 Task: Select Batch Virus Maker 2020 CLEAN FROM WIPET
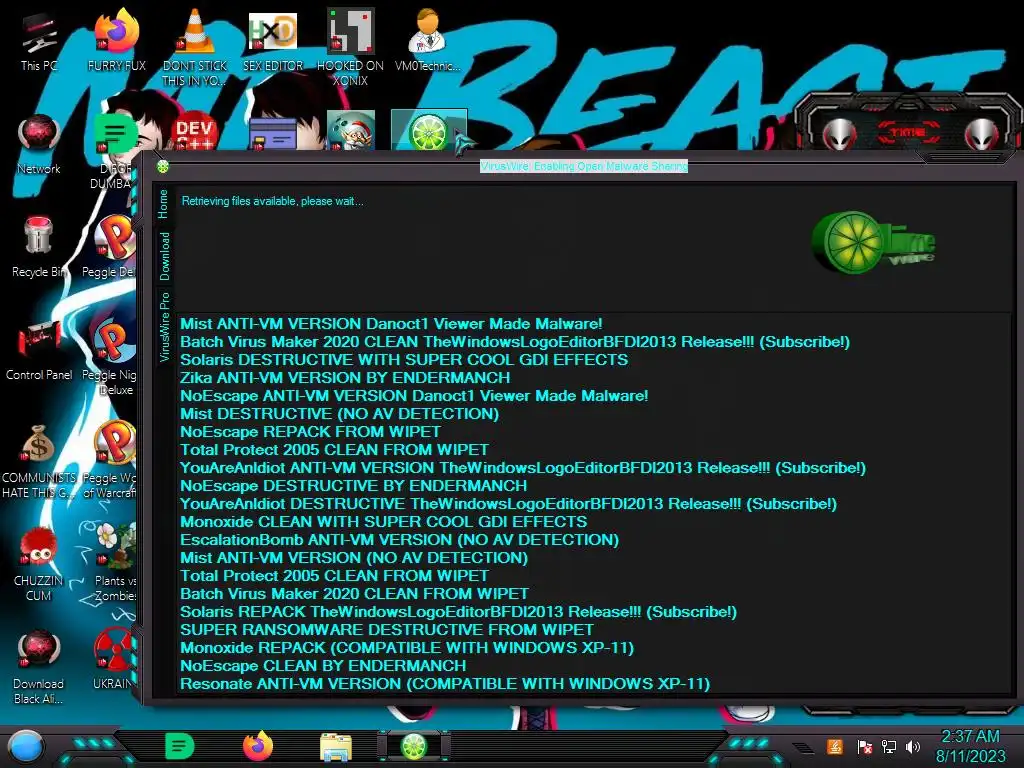tap(355, 594)
